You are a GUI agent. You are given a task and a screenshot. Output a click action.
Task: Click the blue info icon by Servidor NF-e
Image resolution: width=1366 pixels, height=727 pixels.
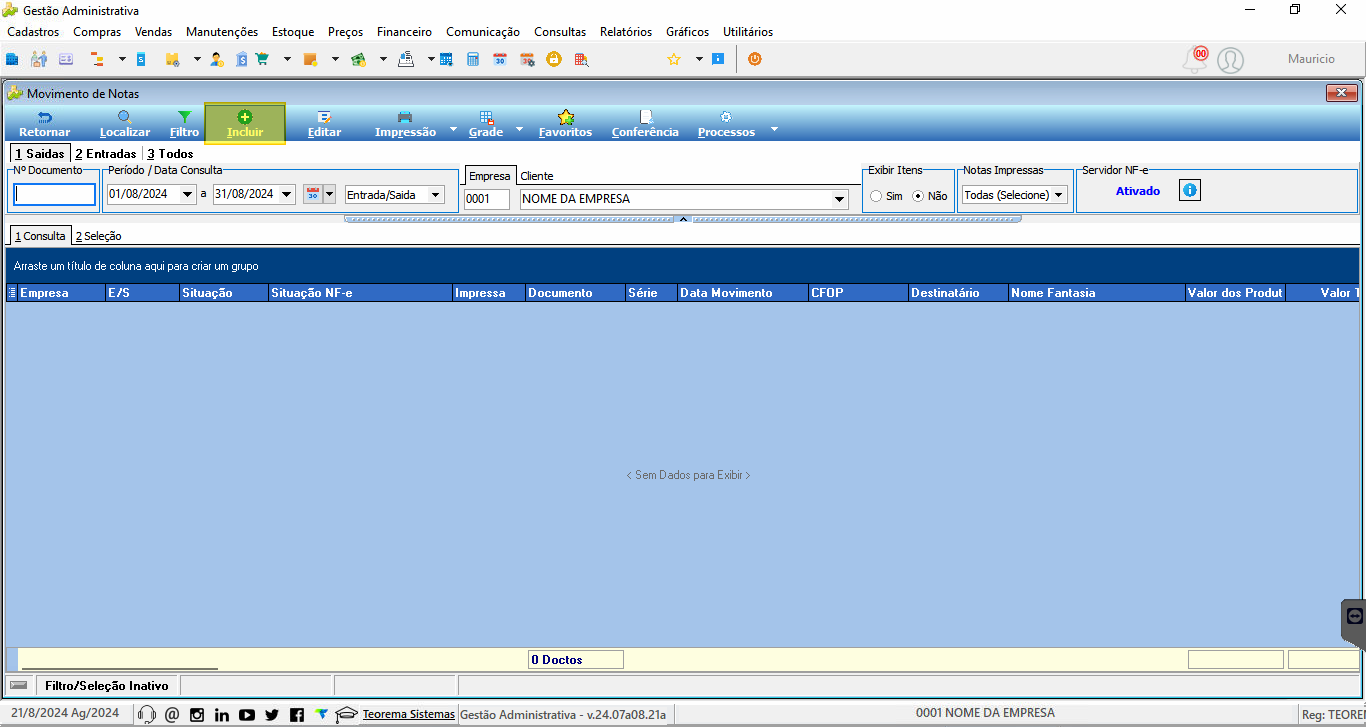tap(1189, 190)
